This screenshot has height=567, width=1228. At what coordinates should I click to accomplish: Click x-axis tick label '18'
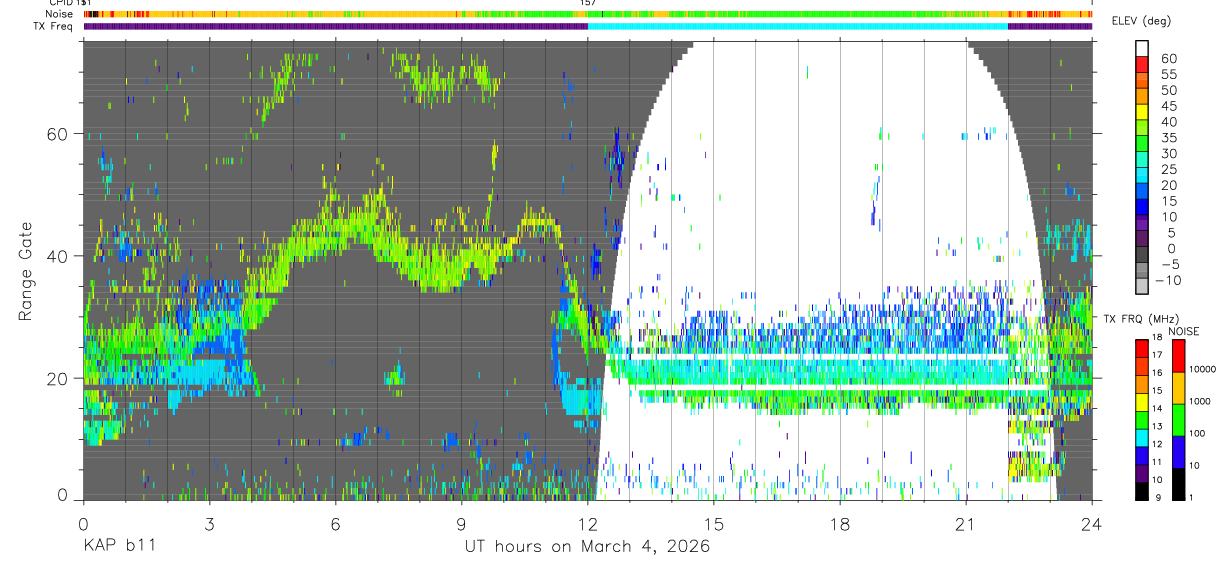840,524
